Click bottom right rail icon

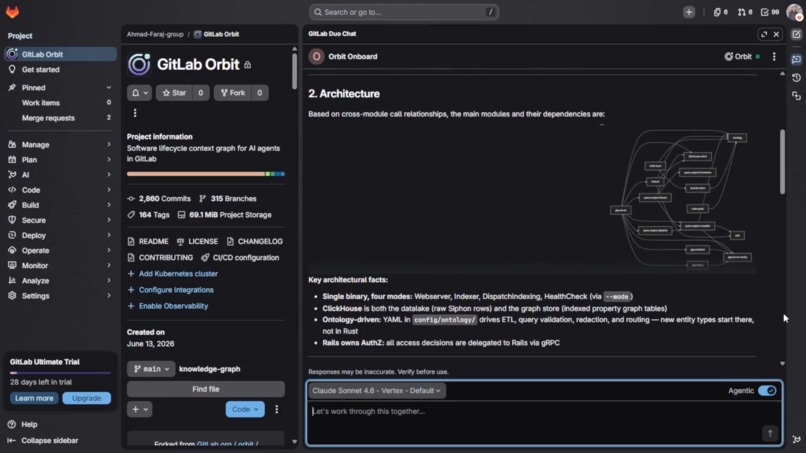click(x=796, y=439)
